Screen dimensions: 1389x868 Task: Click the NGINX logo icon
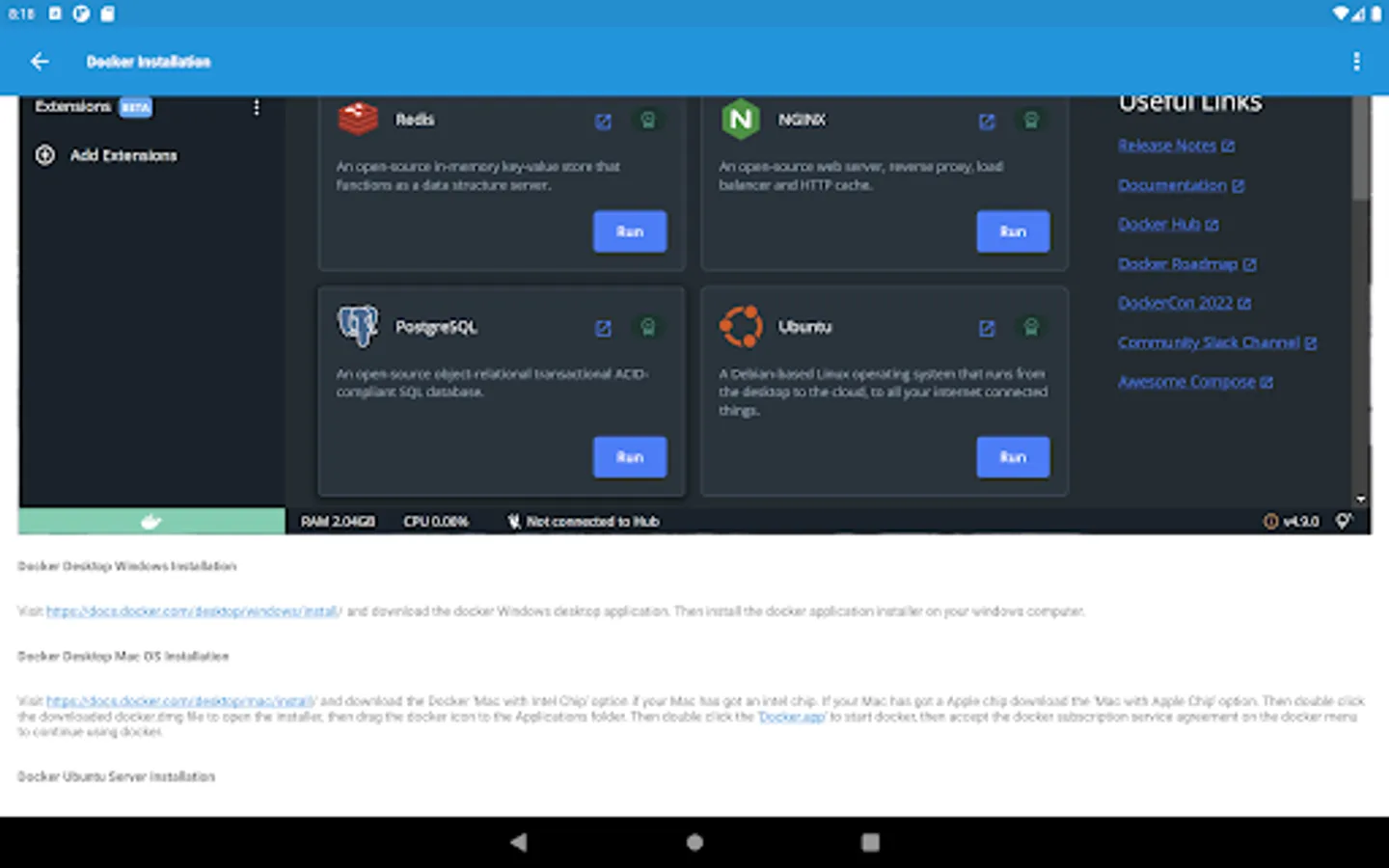[x=741, y=119]
